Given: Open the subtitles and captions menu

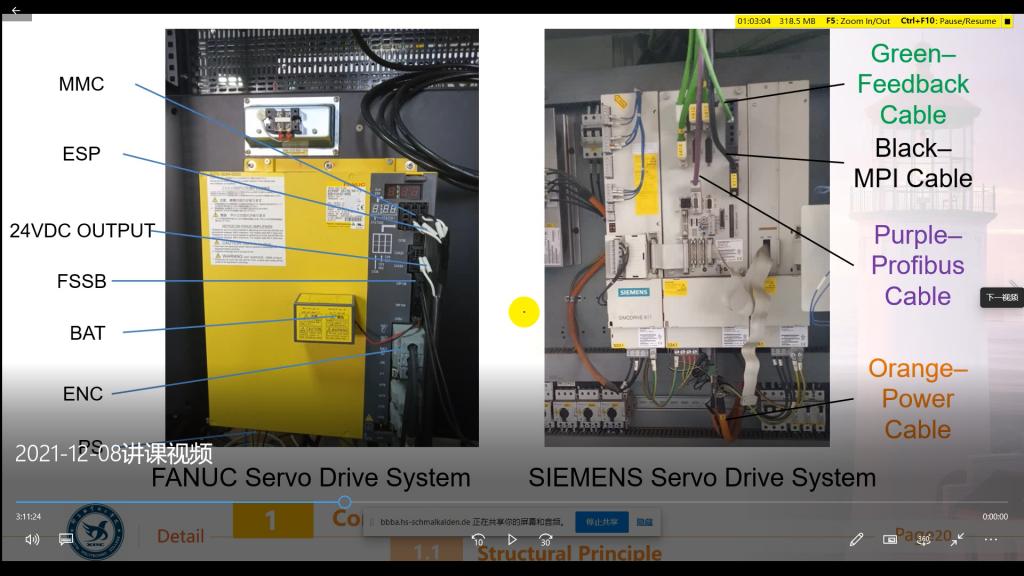Looking at the screenshot, I should [66, 539].
